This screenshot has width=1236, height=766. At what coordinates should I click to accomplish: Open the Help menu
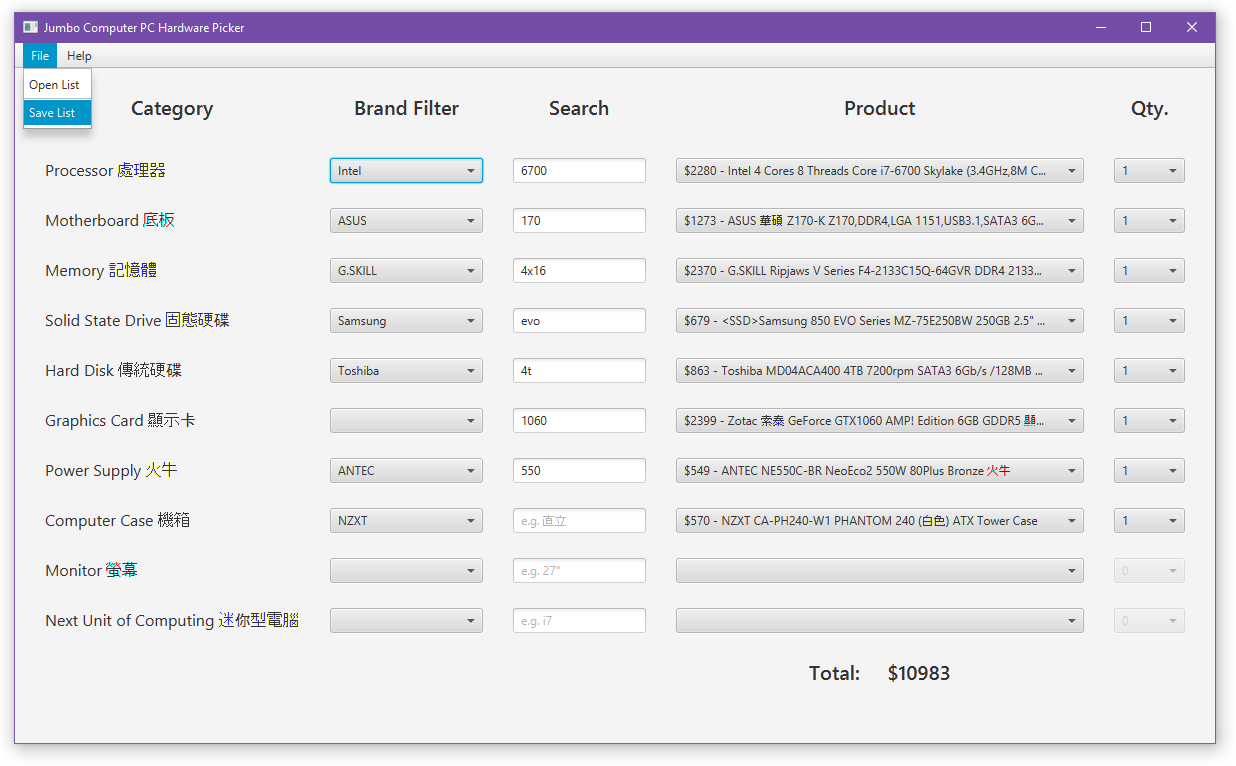click(79, 56)
